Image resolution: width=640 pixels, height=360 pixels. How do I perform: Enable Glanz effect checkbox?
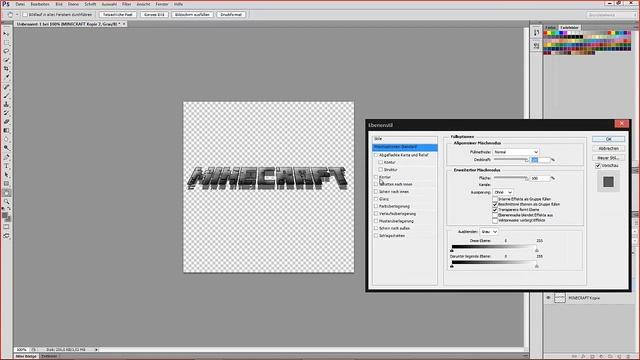pyautogui.click(x=376, y=199)
